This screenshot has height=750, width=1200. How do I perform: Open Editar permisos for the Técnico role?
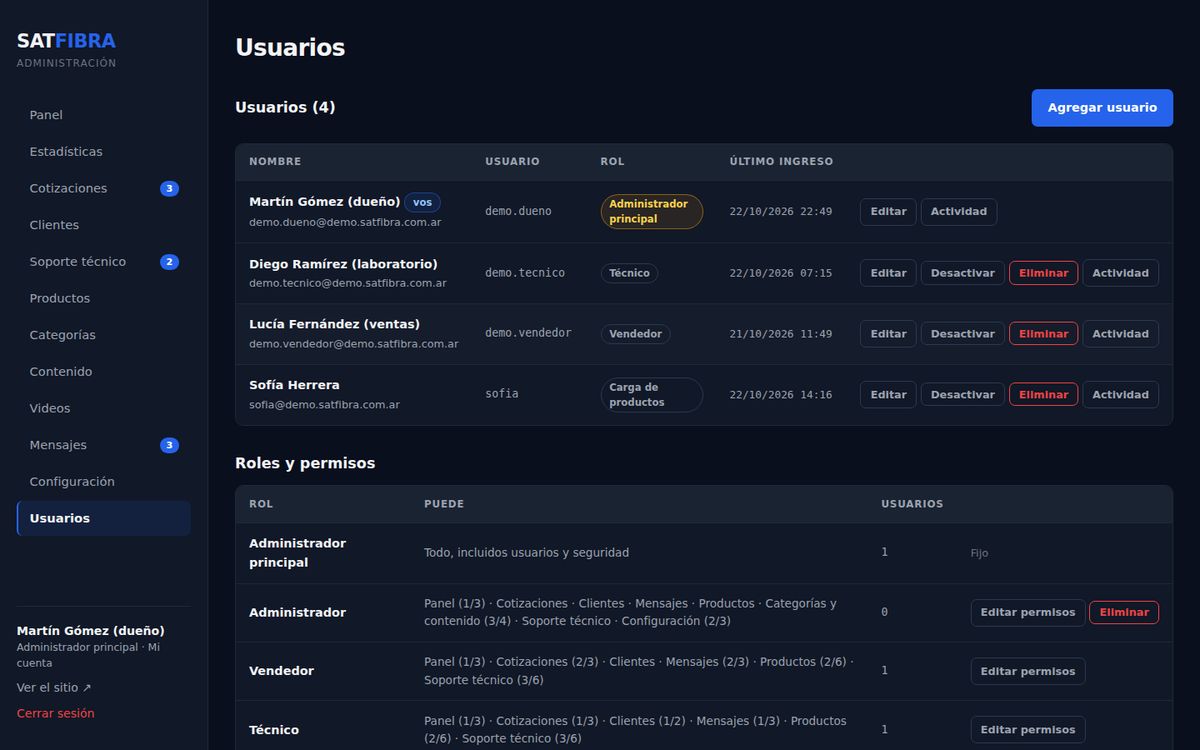(x=1028, y=730)
